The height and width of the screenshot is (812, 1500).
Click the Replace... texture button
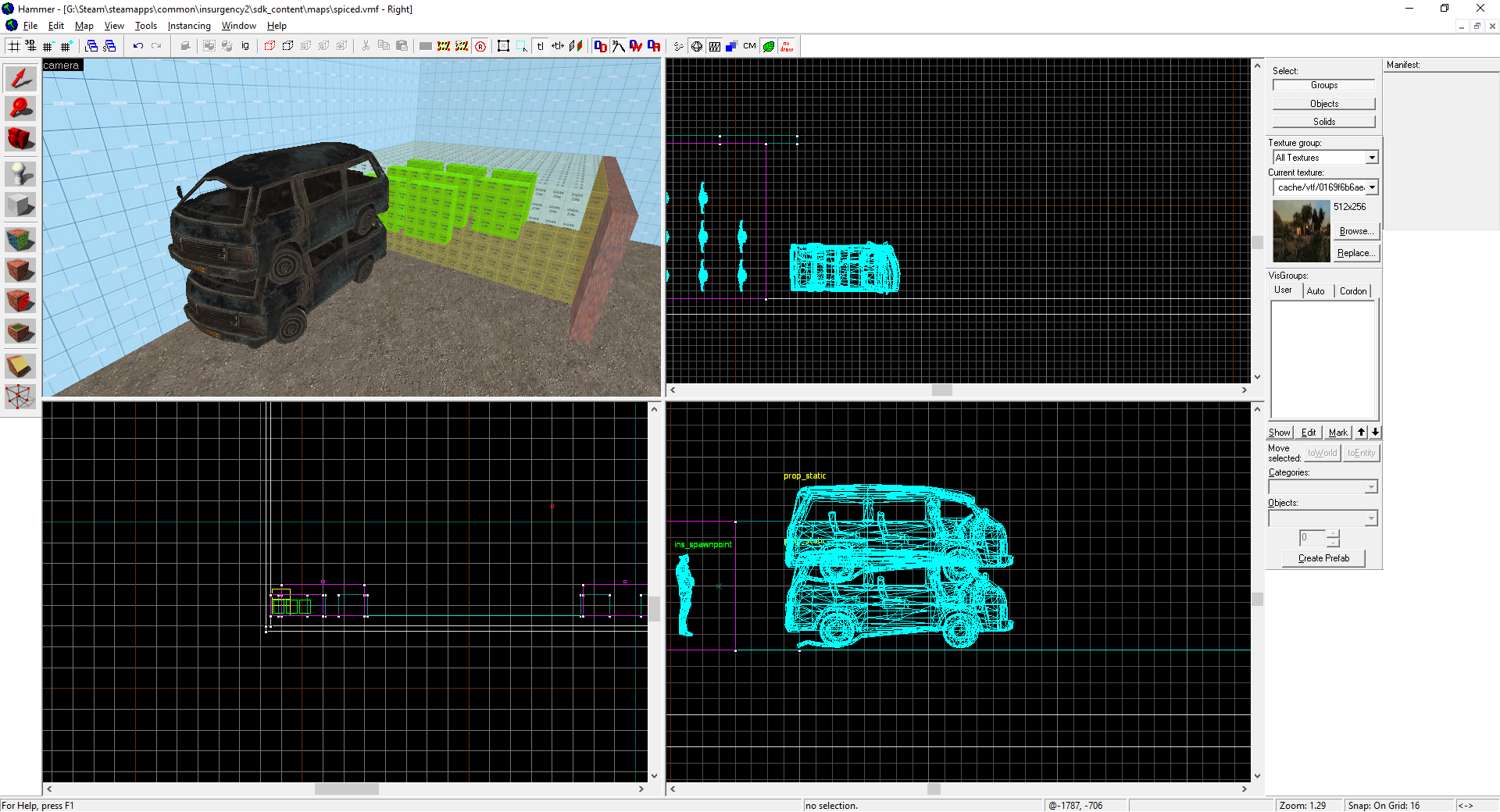[1356, 253]
